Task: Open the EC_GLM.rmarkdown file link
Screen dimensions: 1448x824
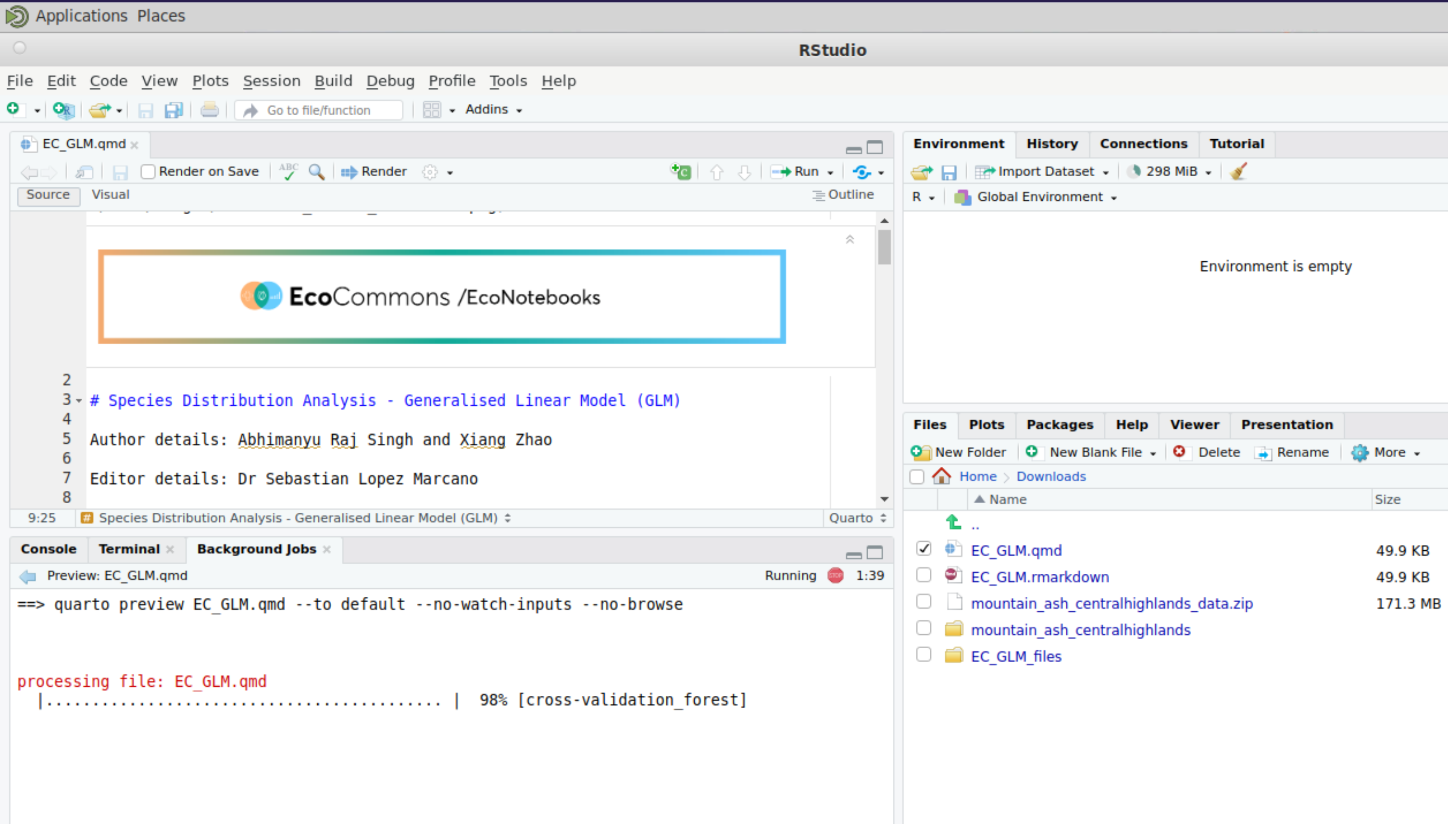Action: click(x=1040, y=577)
